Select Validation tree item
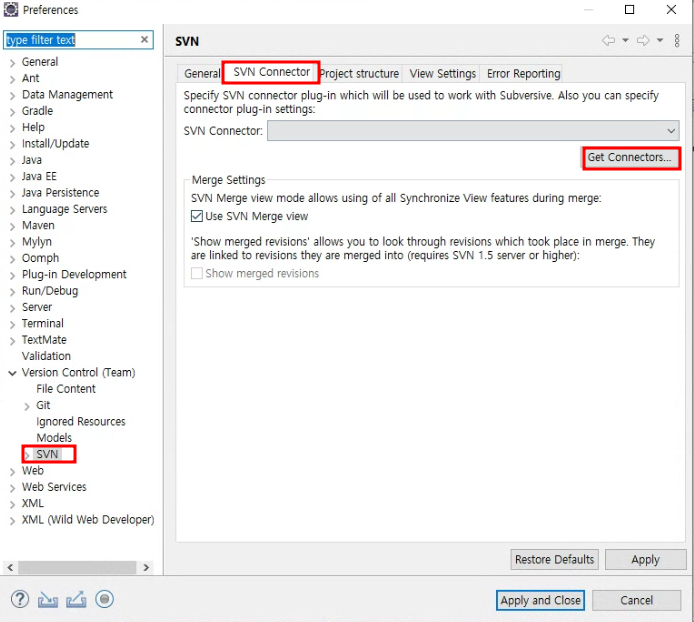This screenshot has width=694, height=622. tap(46, 356)
